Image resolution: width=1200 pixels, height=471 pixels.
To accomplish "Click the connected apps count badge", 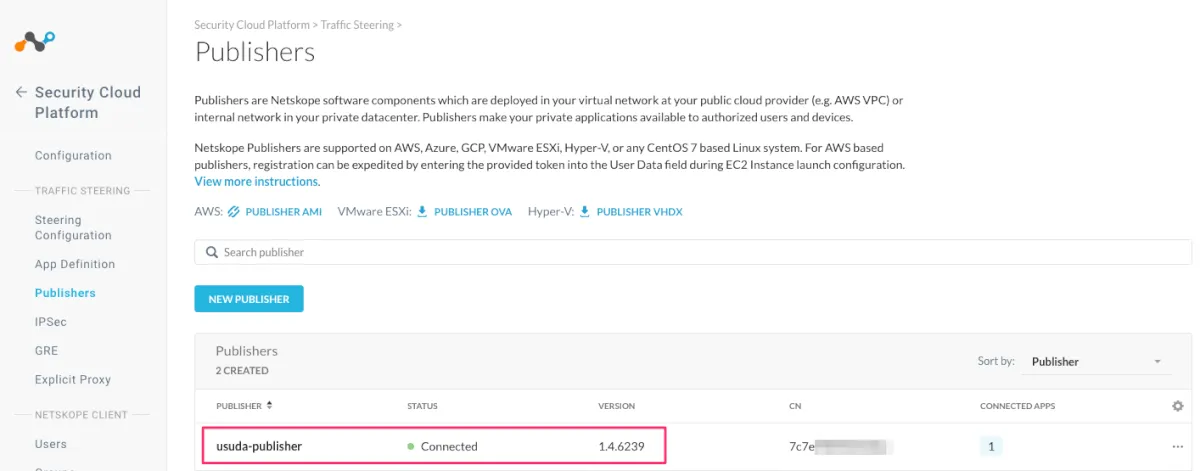I will coord(991,446).
